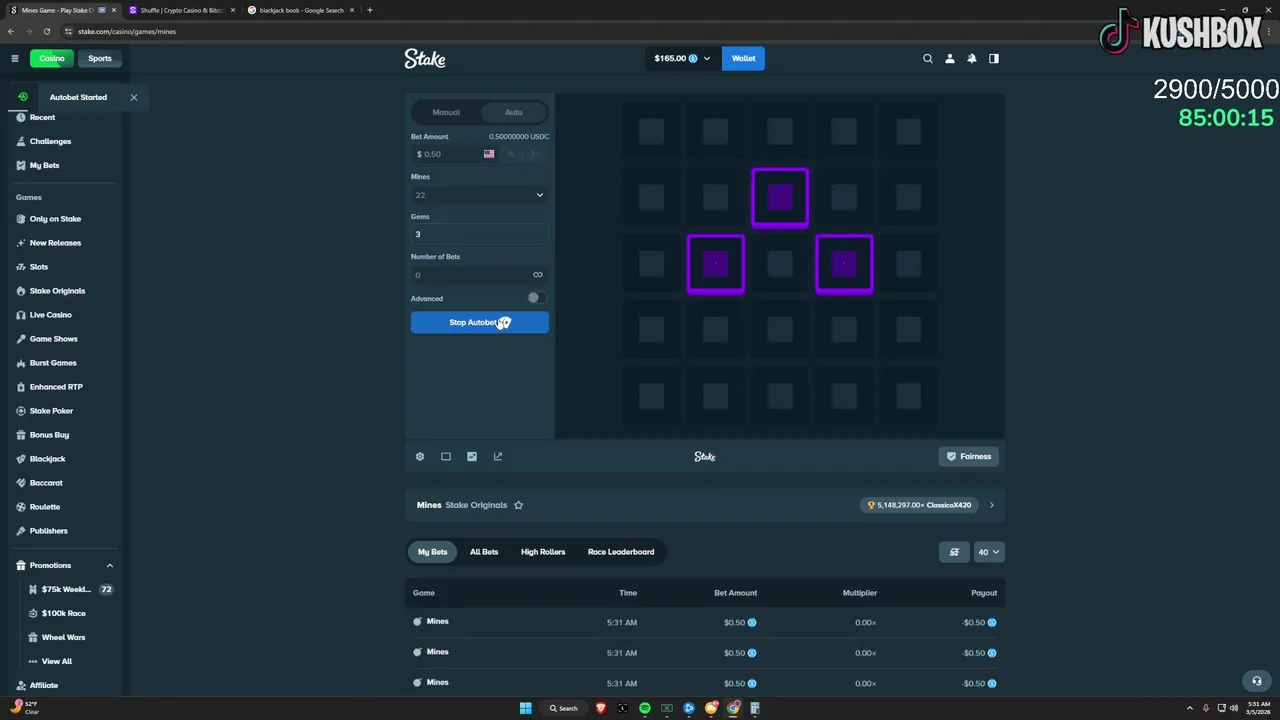The image size is (1280, 720).
Task: Open the Stake logo home link
Action: tap(425, 58)
